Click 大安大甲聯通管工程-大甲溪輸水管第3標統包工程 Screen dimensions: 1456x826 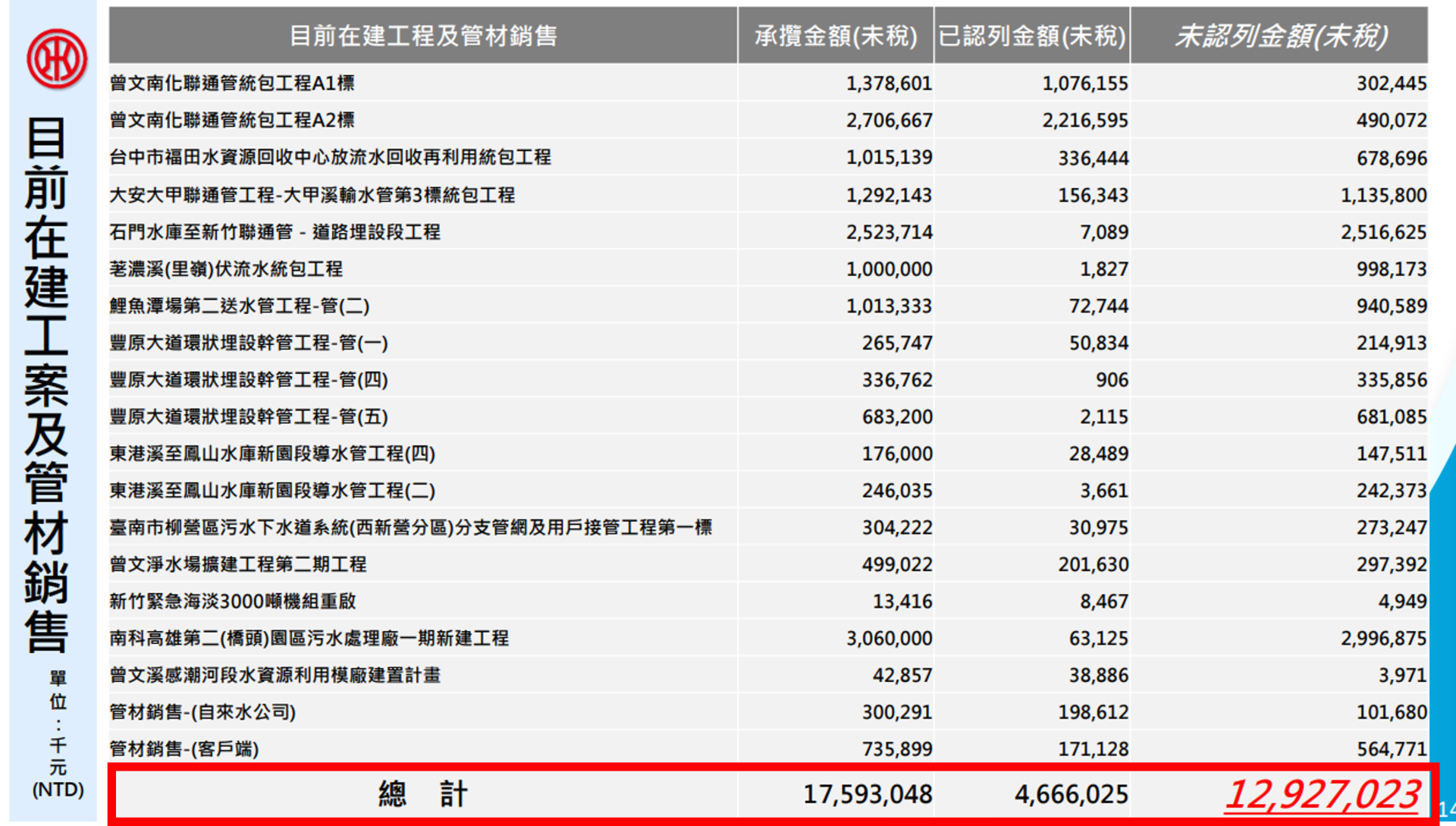[312, 195]
